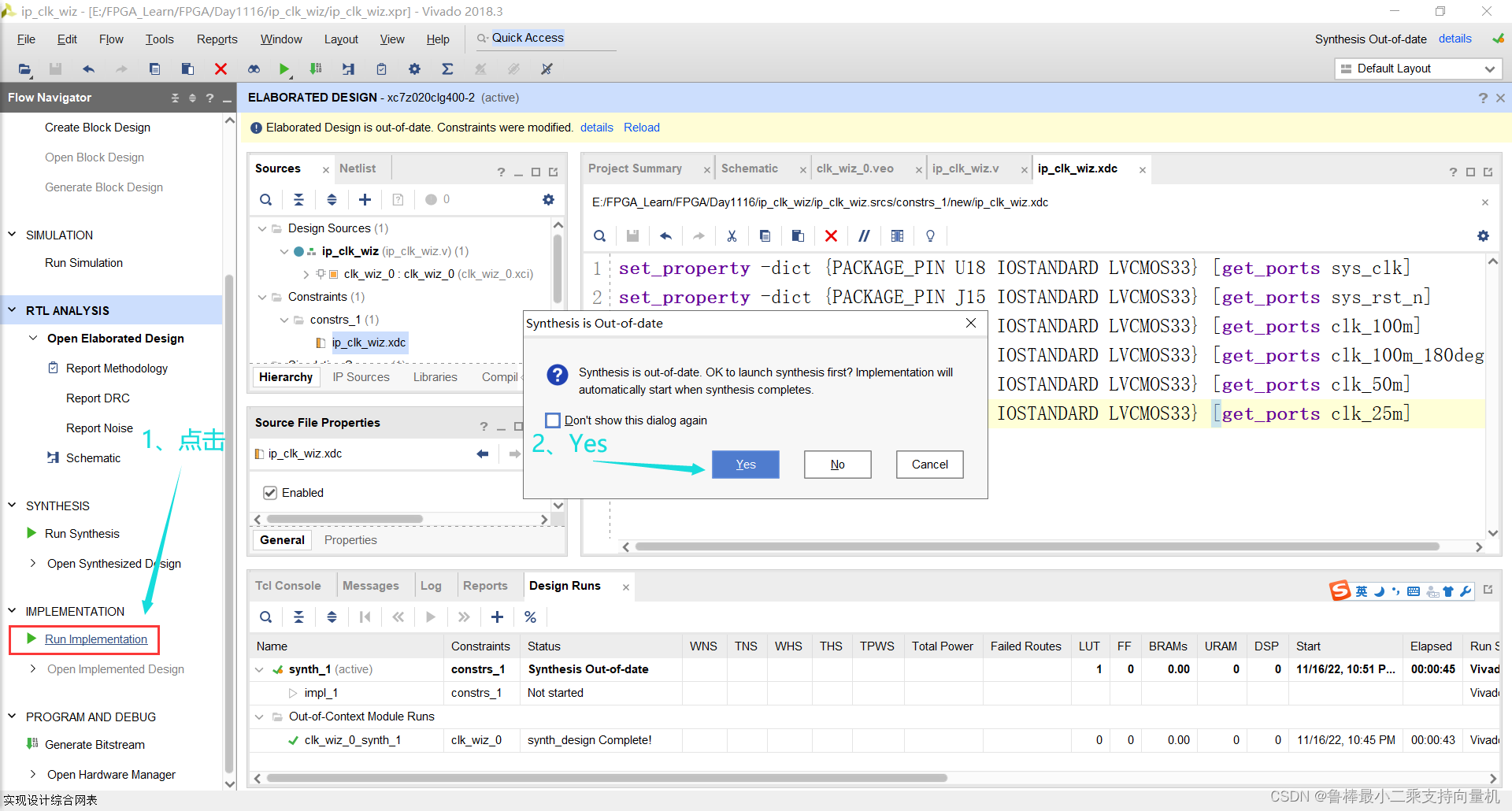
Task: Click the Sigma report toolbar icon
Action: (447, 69)
